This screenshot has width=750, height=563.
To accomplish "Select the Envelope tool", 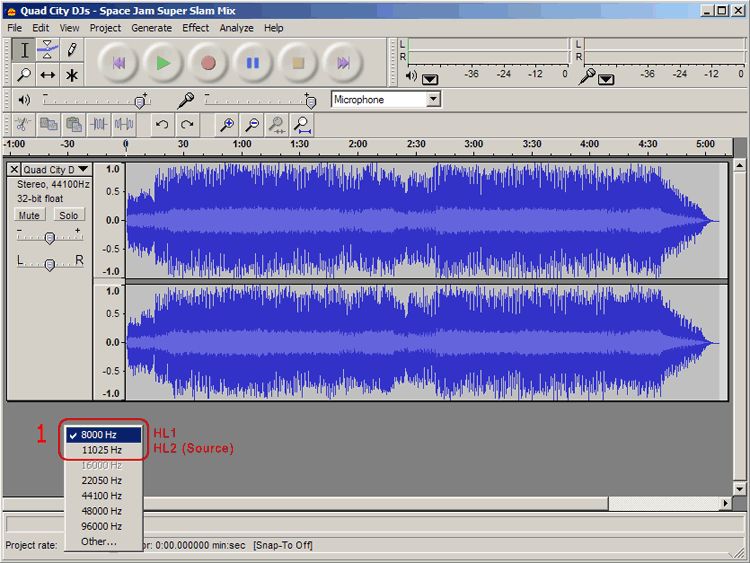I will click(48, 50).
